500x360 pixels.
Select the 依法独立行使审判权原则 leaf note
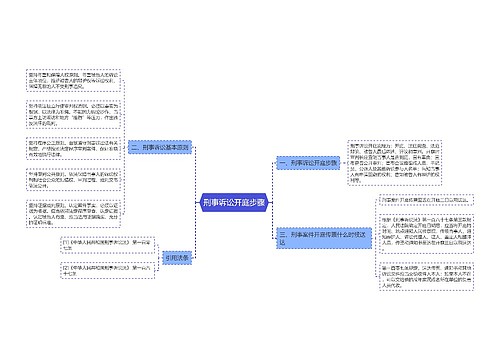pos(73,114)
